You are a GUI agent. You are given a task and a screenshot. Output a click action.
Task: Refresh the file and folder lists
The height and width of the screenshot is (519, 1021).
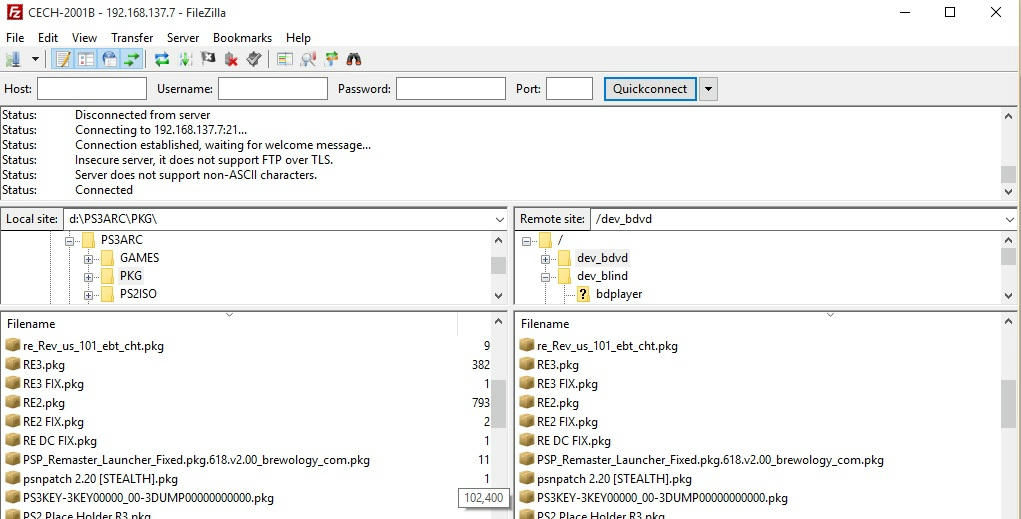[x=162, y=59]
